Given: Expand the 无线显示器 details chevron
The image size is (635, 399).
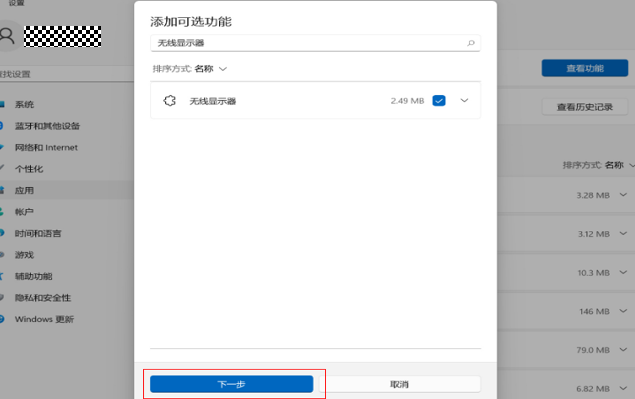Looking at the screenshot, I should click(464, 100).
